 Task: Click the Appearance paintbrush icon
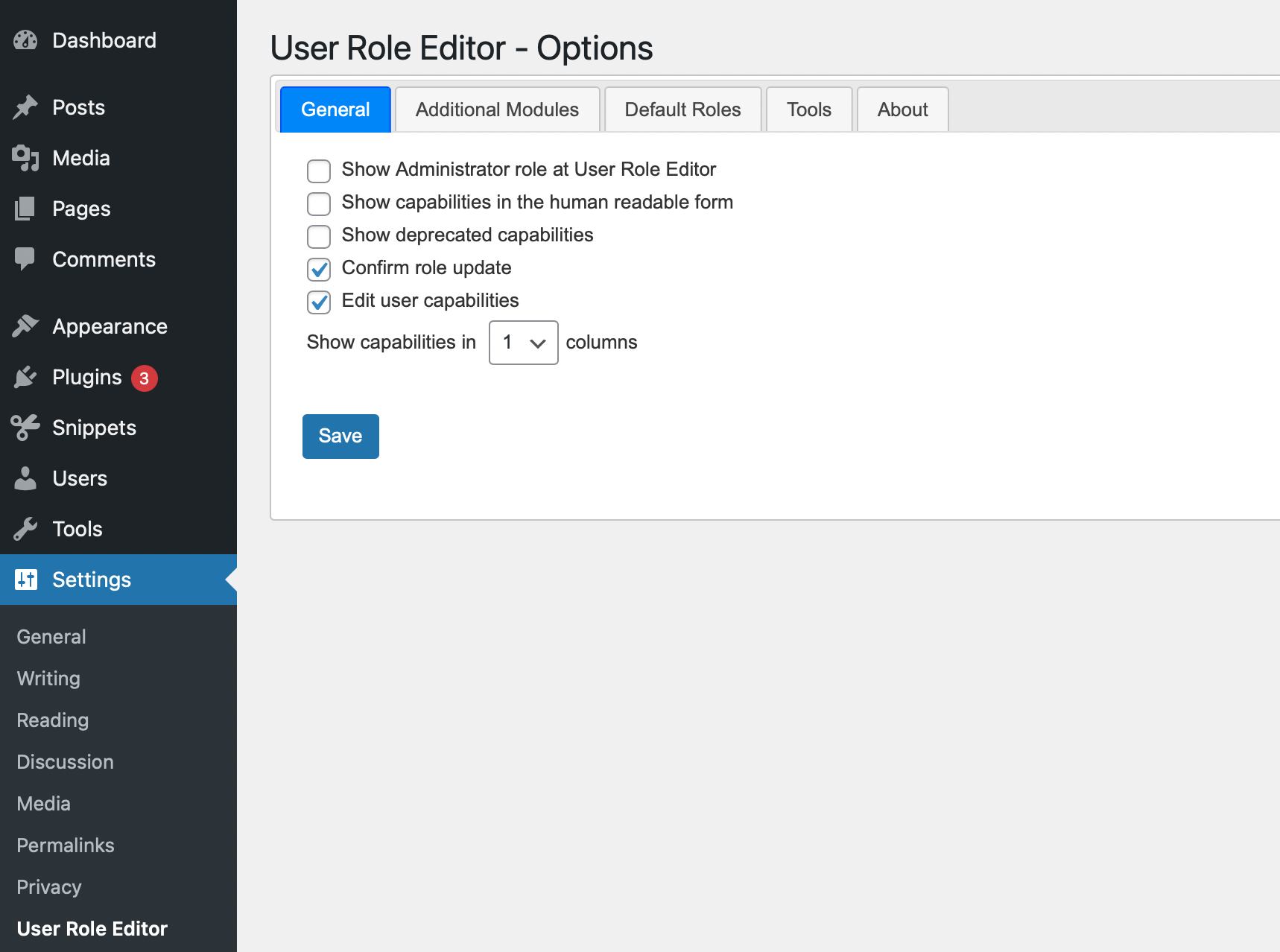[25, 326]
